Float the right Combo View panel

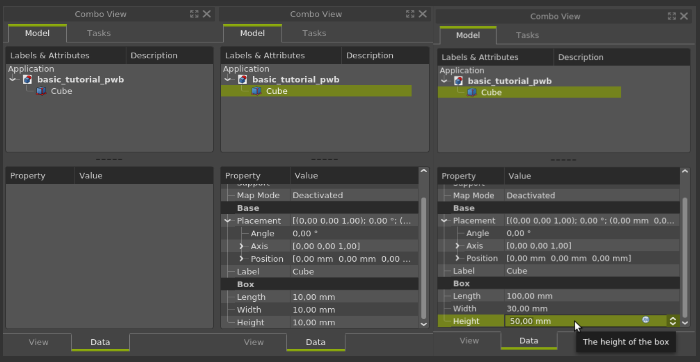coord(671,16)
